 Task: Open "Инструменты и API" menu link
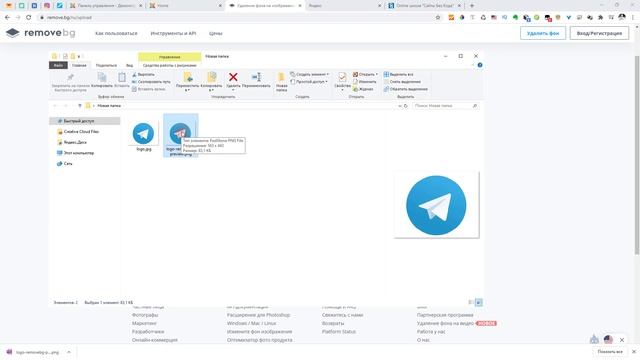(x=173, y=33)
